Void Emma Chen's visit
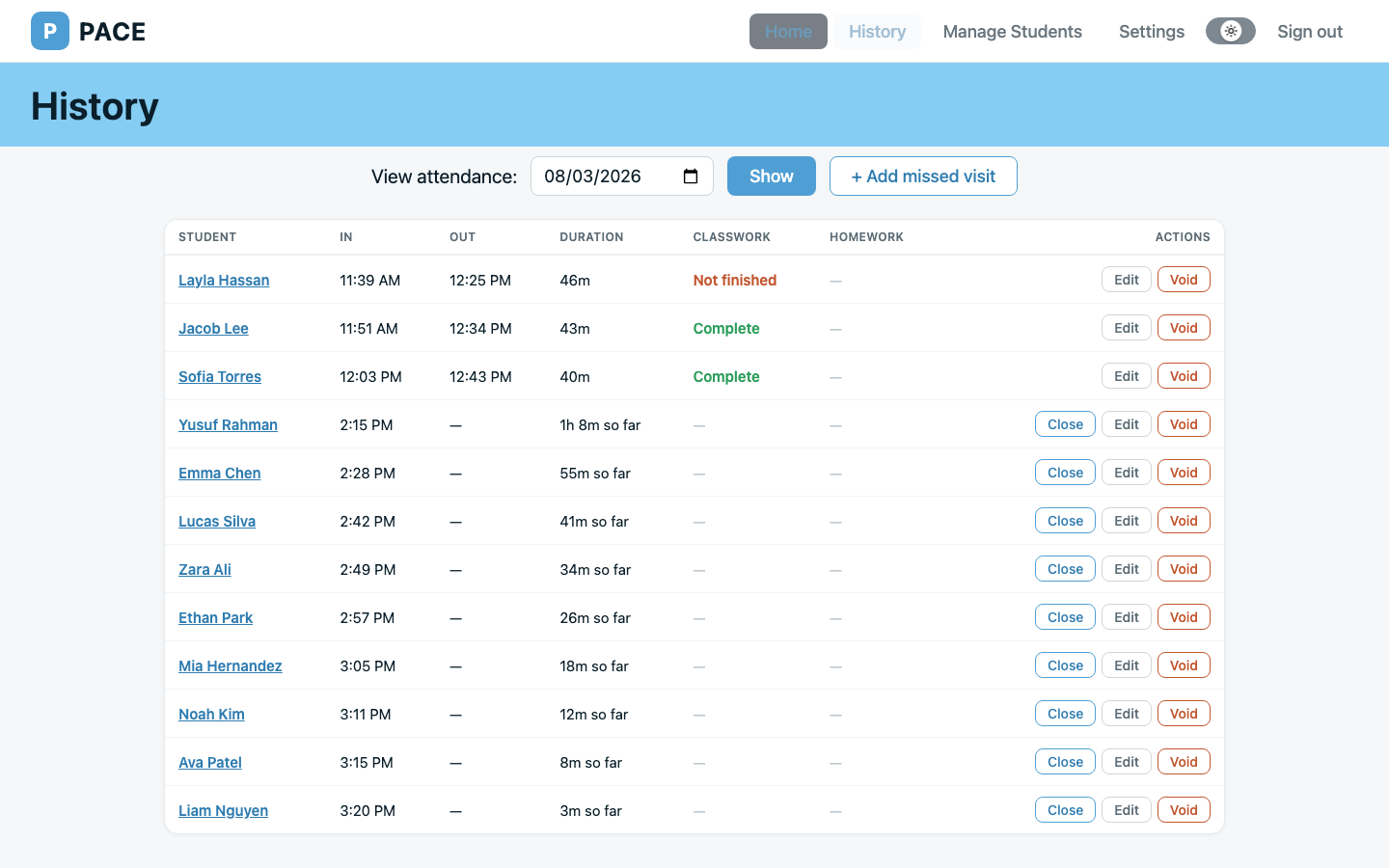The width and height of the screenshot is (1389, 868). 1184,473
